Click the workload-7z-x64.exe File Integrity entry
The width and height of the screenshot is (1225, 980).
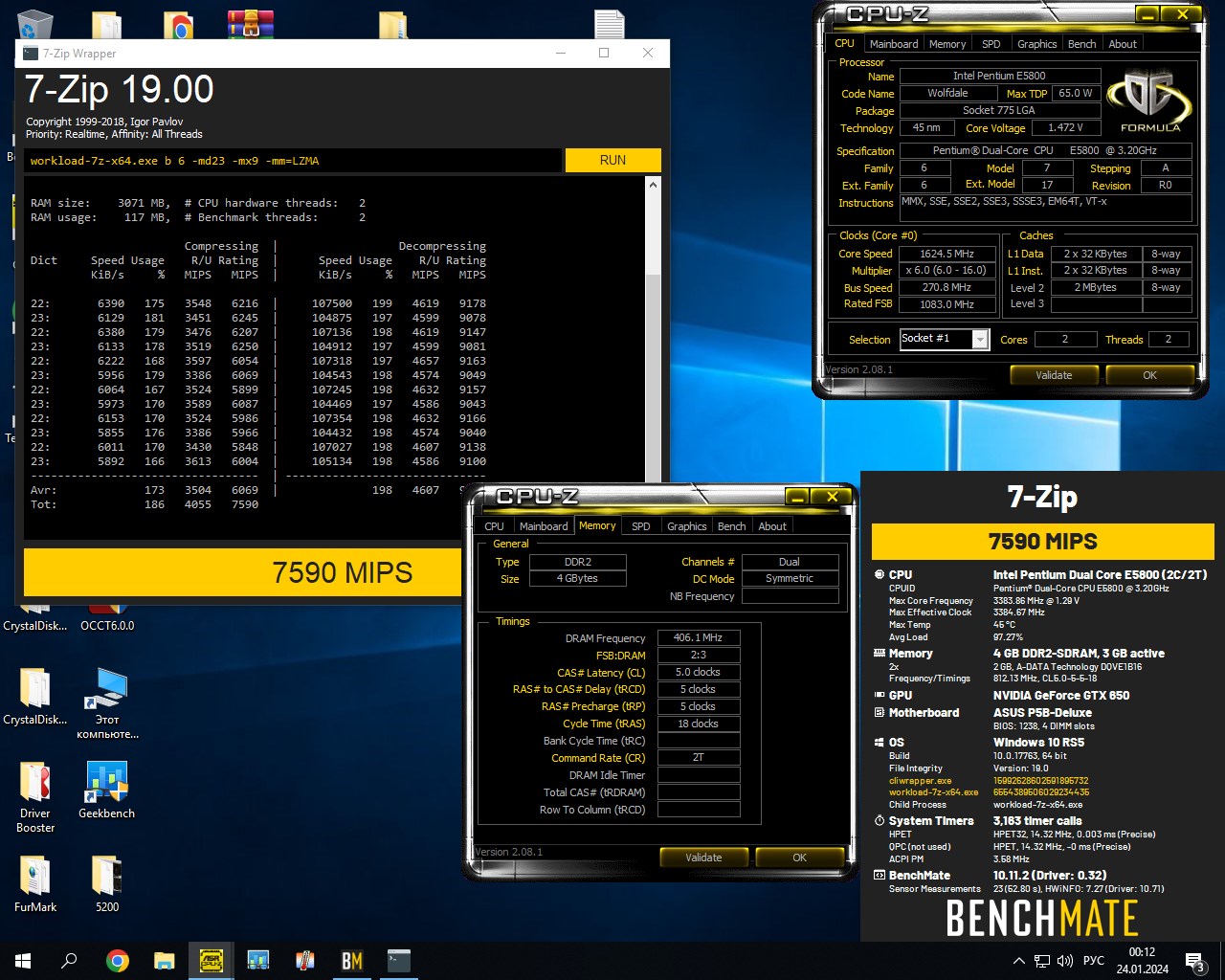pyautogui.click(x=933, y=792)
